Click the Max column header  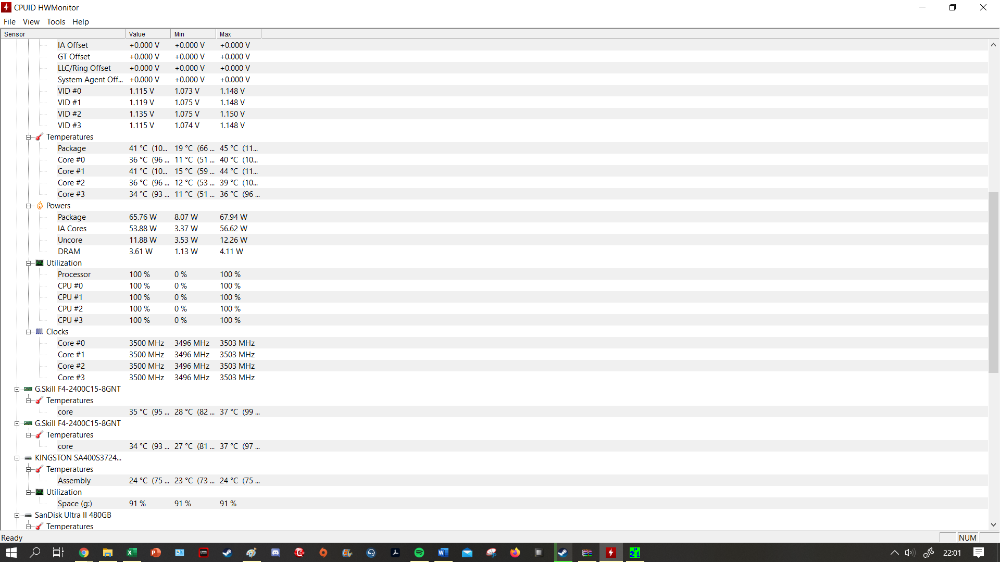[x=239, y=34]
